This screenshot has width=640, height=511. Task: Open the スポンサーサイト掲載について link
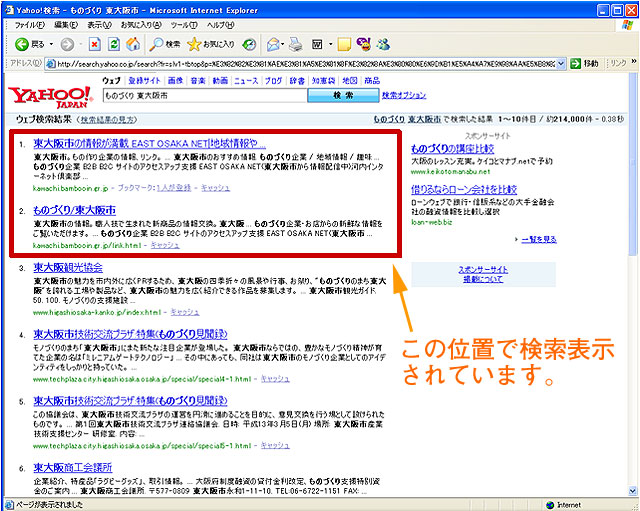pyautogui.click(x=483, y=274)
